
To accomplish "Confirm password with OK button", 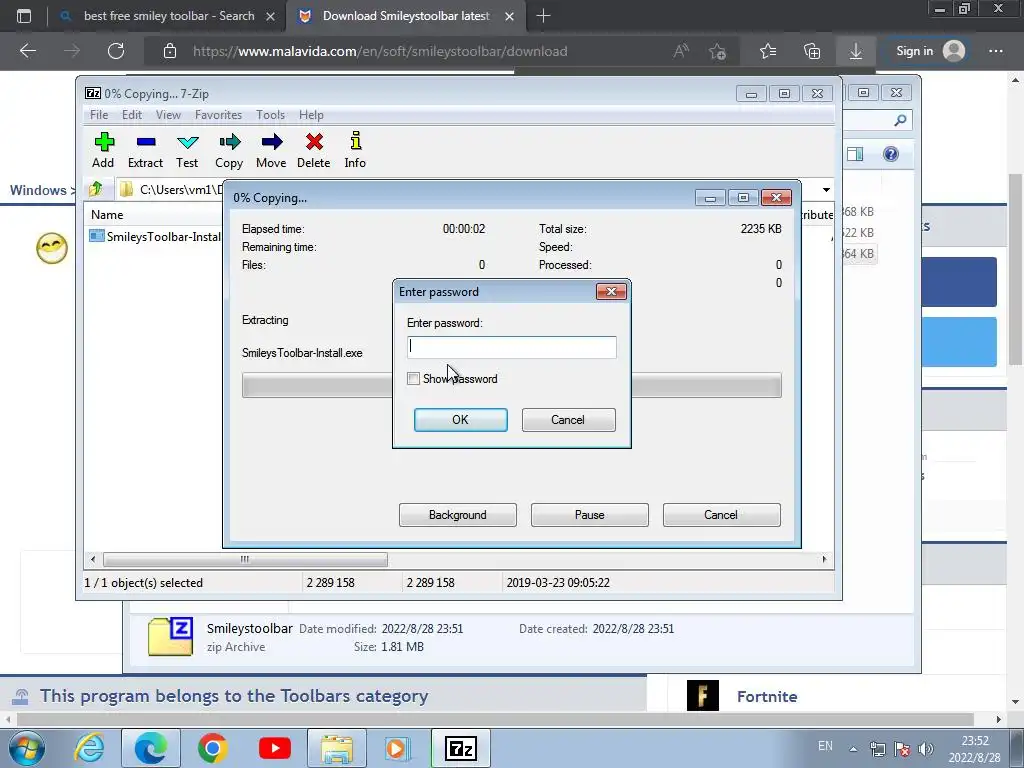I will 460,420.
